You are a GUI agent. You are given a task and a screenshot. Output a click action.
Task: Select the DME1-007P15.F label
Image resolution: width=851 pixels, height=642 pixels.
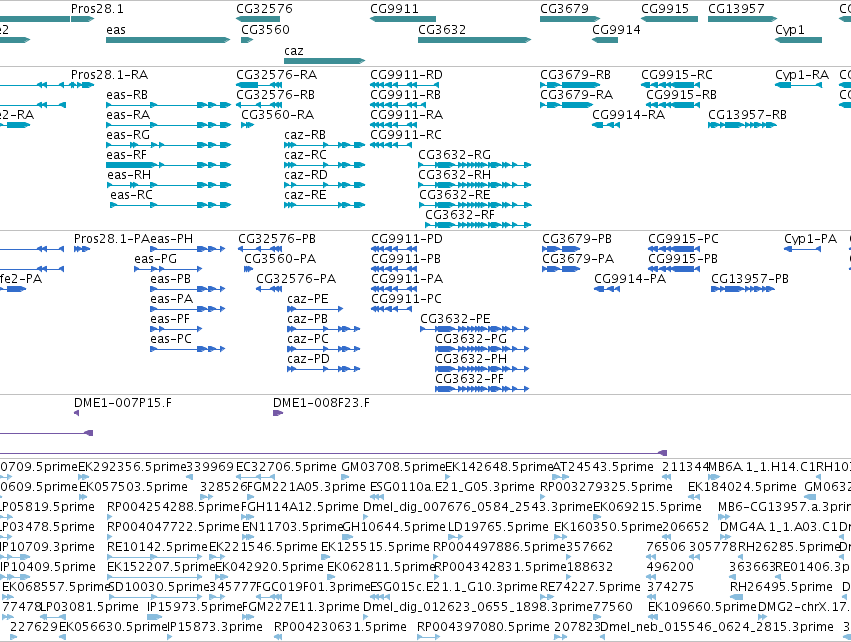click(x=123, y=403)
